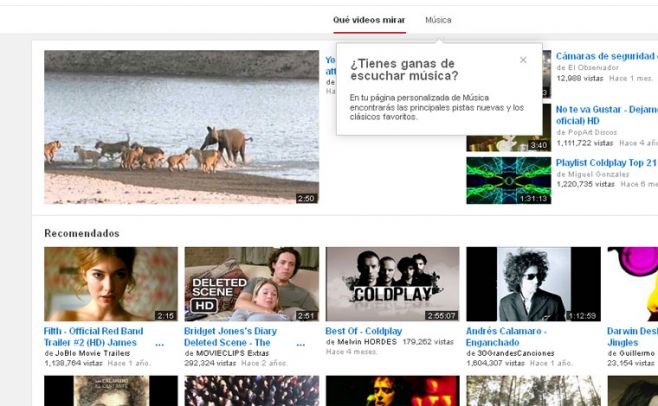Screen dimensions: 658x406
Task: Open Andrés Calamaro - Enganchado title
Action: (x=507, y=337)
